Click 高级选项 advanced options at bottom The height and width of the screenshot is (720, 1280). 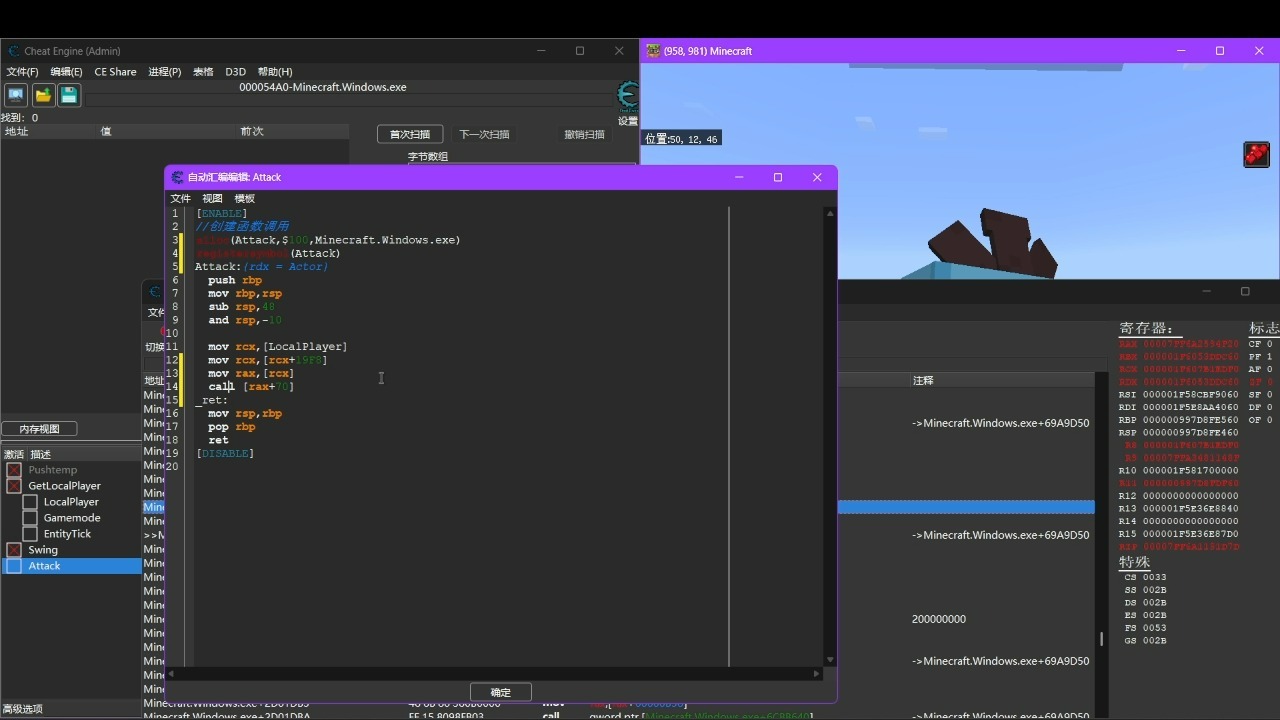tap(23, 709)
